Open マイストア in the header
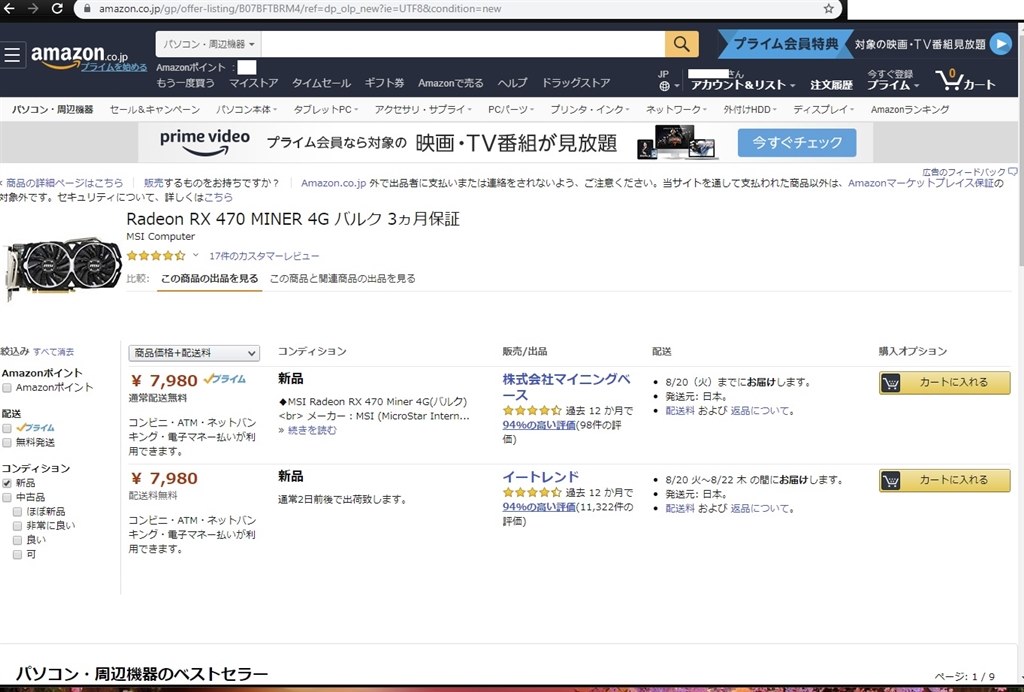The height and width of the screenshot is (692, 1024). coord(253,83)
